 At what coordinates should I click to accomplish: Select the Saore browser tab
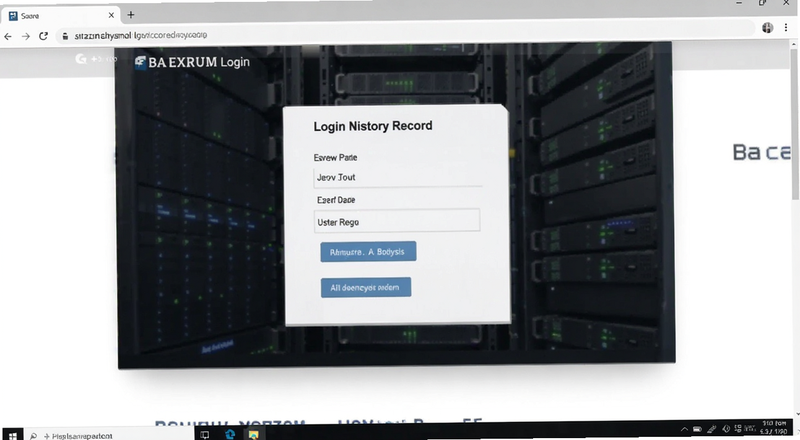click(x=61, y=15)
